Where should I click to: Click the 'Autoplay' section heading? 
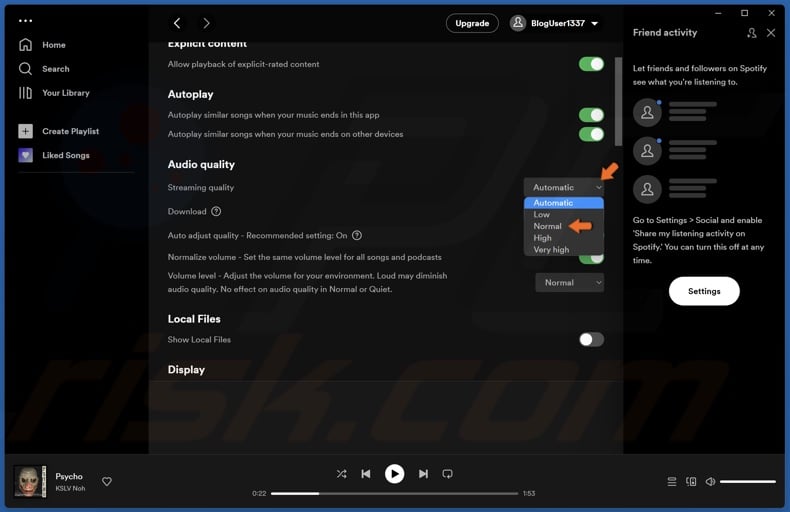pos(190,94)
